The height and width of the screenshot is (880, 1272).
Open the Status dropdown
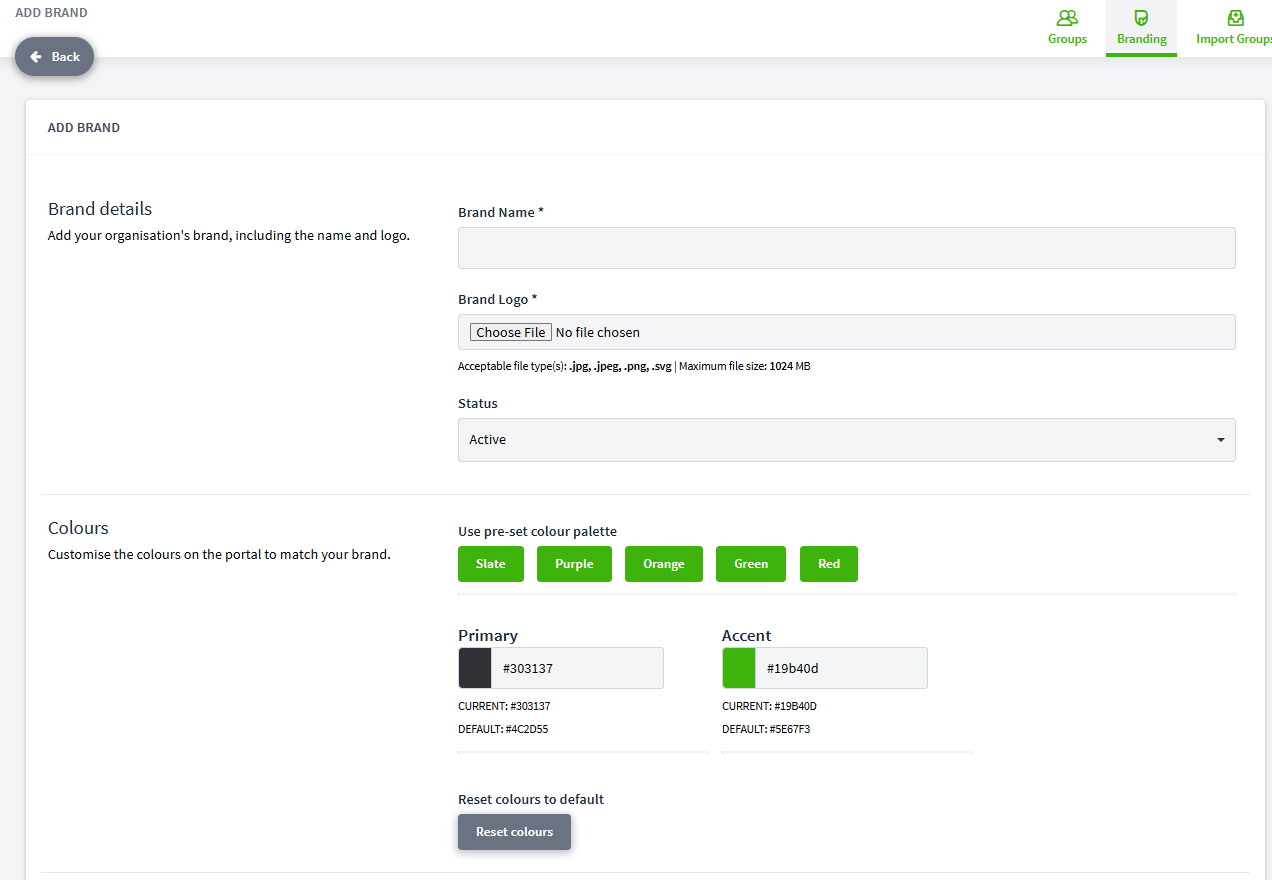click(x=846, y=440)
